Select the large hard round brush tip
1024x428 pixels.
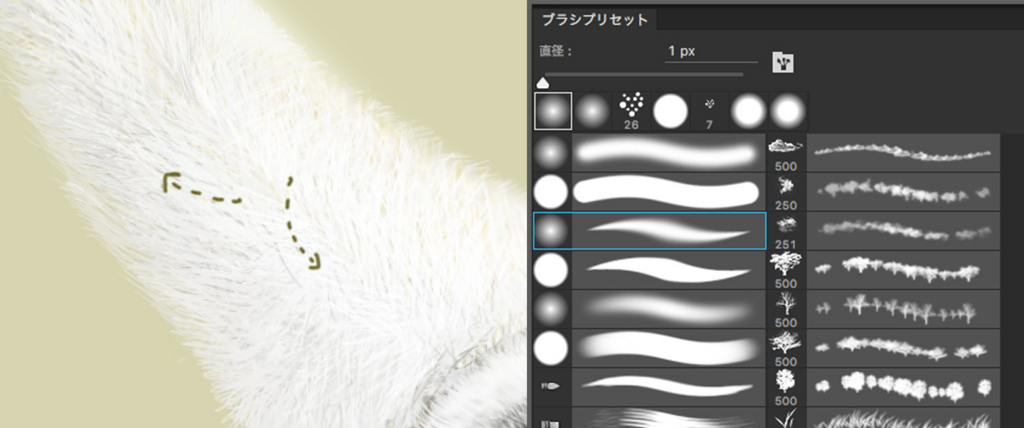pos(671,111)
